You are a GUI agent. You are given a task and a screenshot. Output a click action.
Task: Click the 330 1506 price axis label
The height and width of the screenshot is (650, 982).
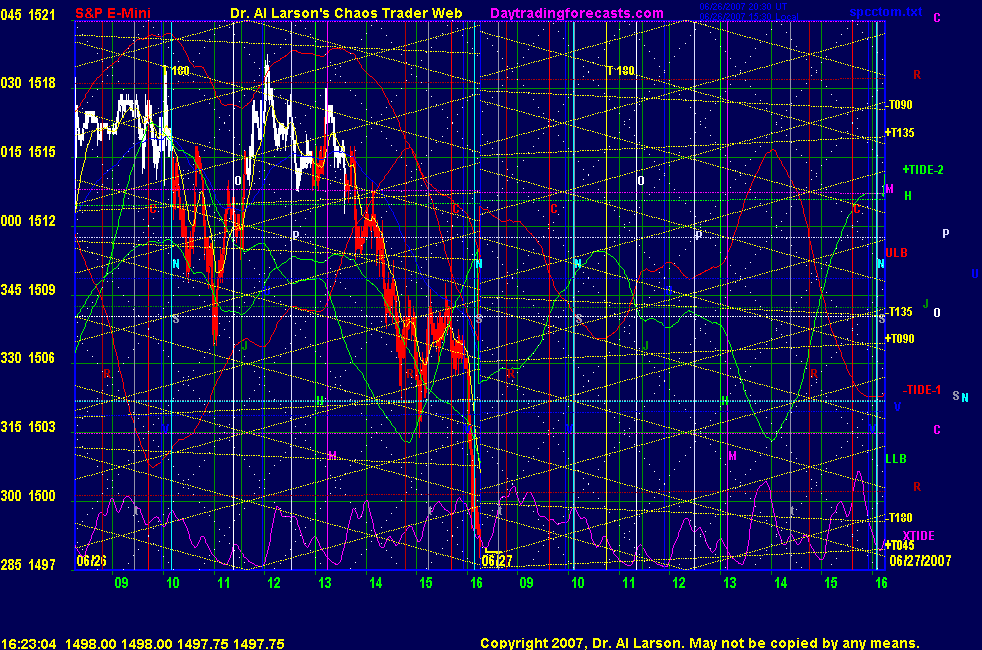tap(28, 358)
